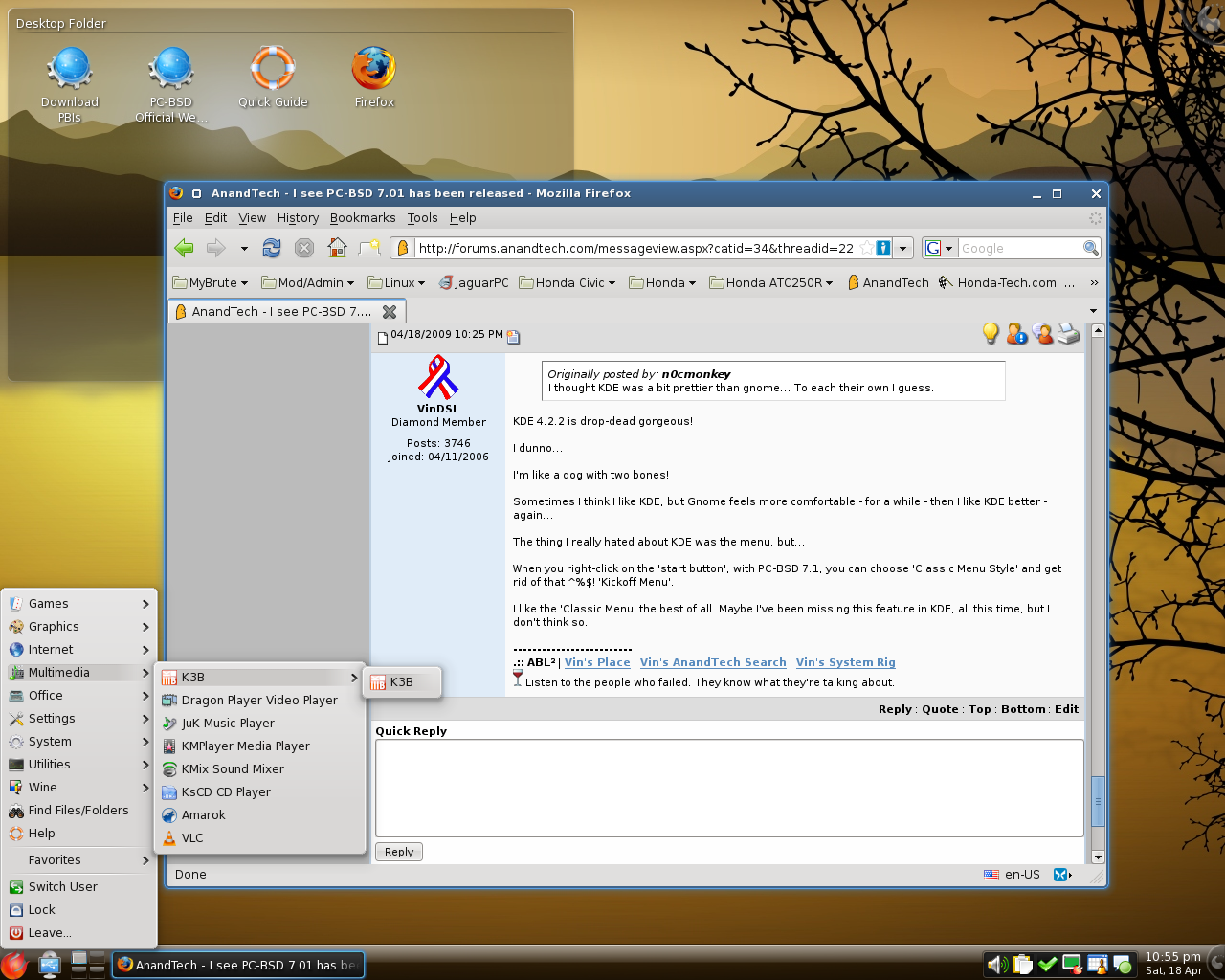The width and height of the screenshot is (1225, 980).
Task: Click the light bulb icon above post
Action: click(991, 333)
